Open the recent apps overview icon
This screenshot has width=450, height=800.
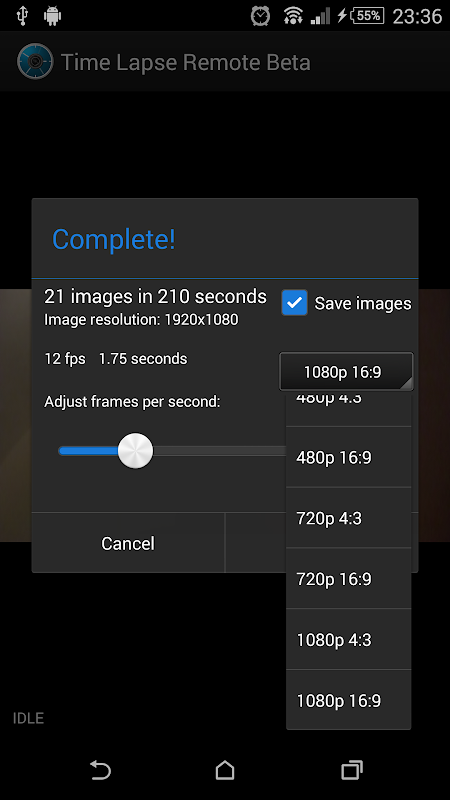(352, 770)
